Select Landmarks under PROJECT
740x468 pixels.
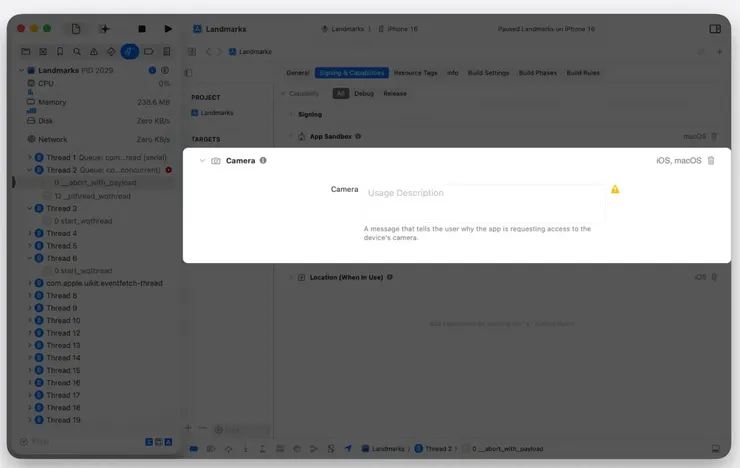[x=212, y=113]
